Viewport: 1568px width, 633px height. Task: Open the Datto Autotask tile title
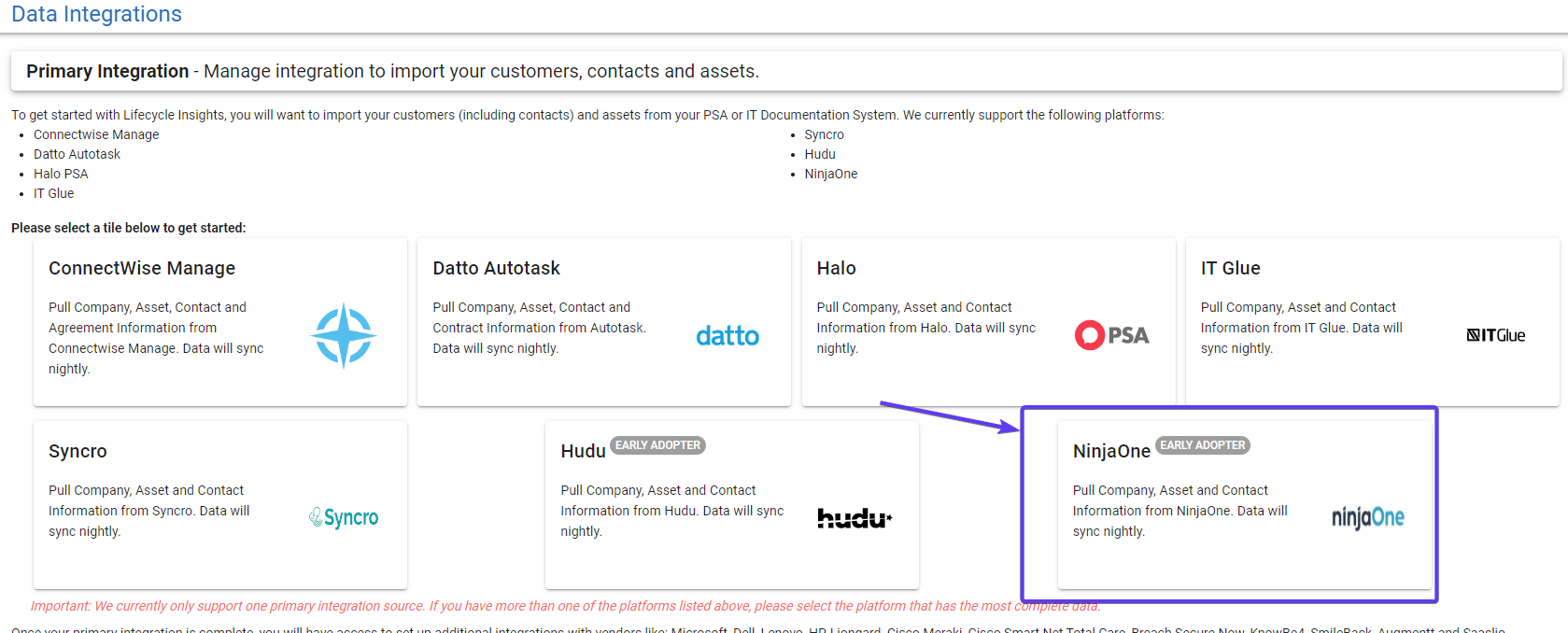(496, 268)
